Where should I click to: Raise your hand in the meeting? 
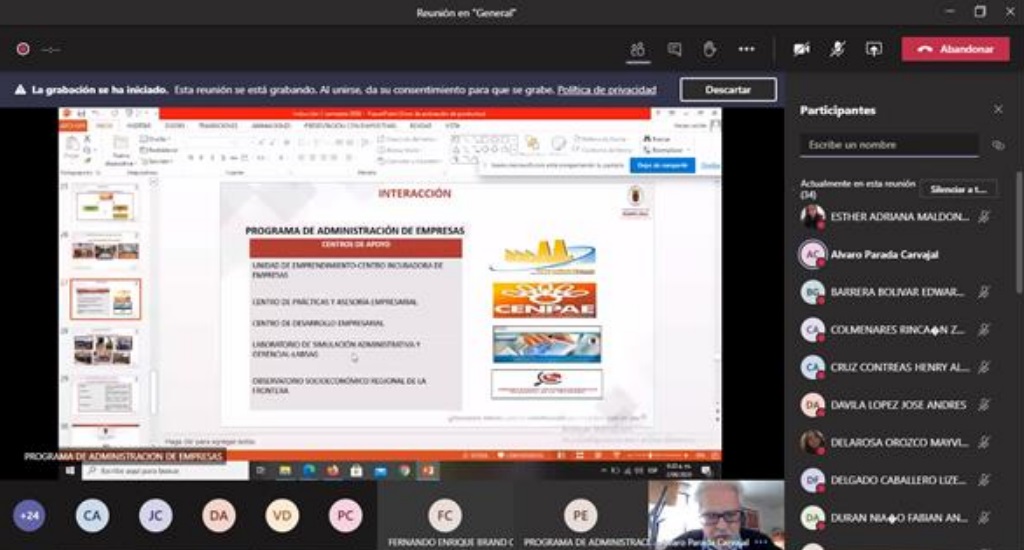(709, 49)
